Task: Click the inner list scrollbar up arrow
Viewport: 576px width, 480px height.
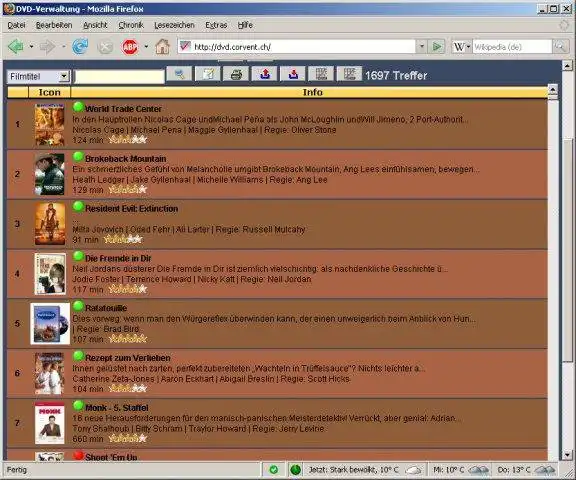Action: click(552, 89)
